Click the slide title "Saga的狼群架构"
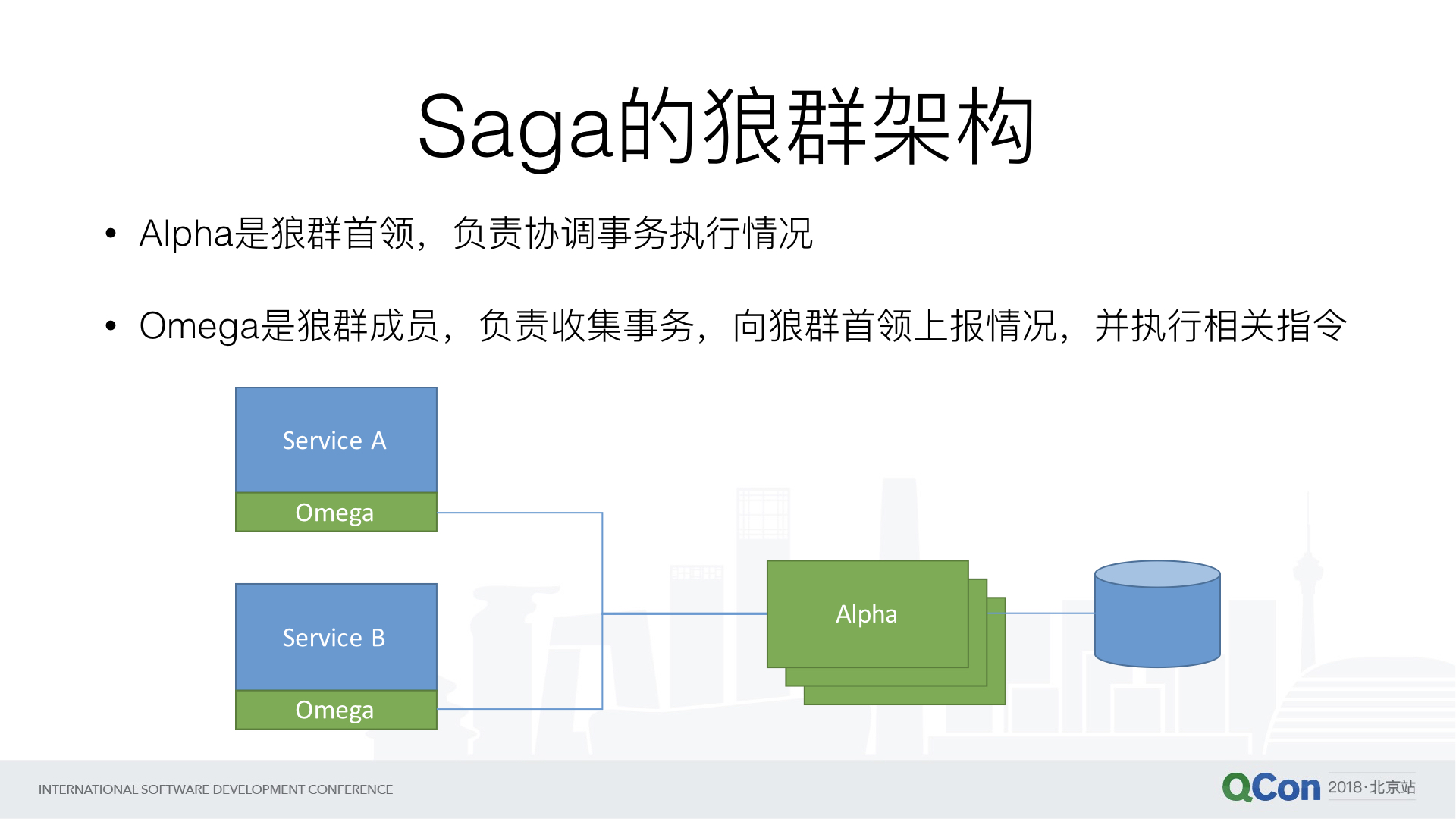The image size is (1456, 819). click(726, 127)
